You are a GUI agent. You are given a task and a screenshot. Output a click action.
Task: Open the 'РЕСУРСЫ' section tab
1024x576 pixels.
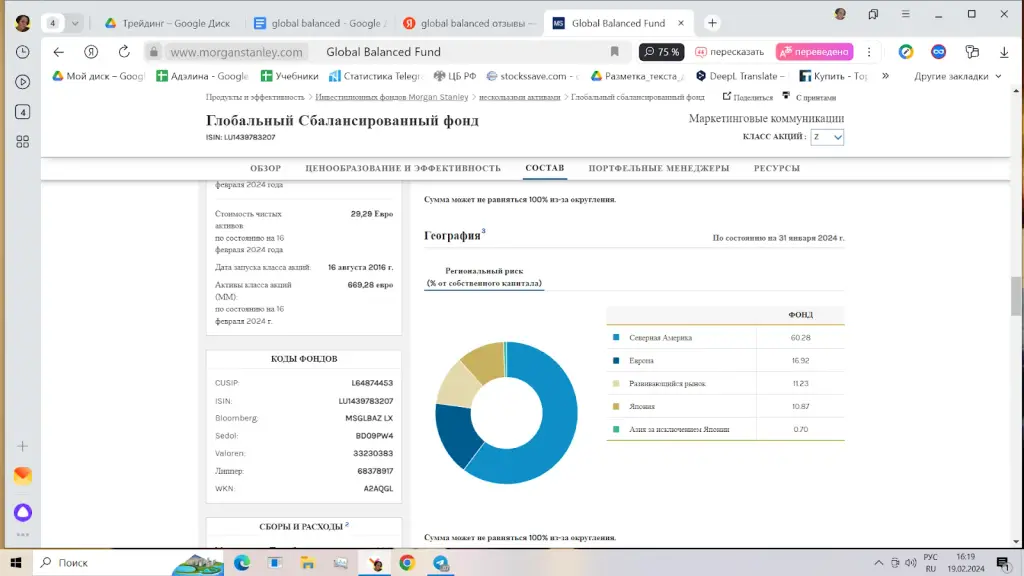click(776, 168)
